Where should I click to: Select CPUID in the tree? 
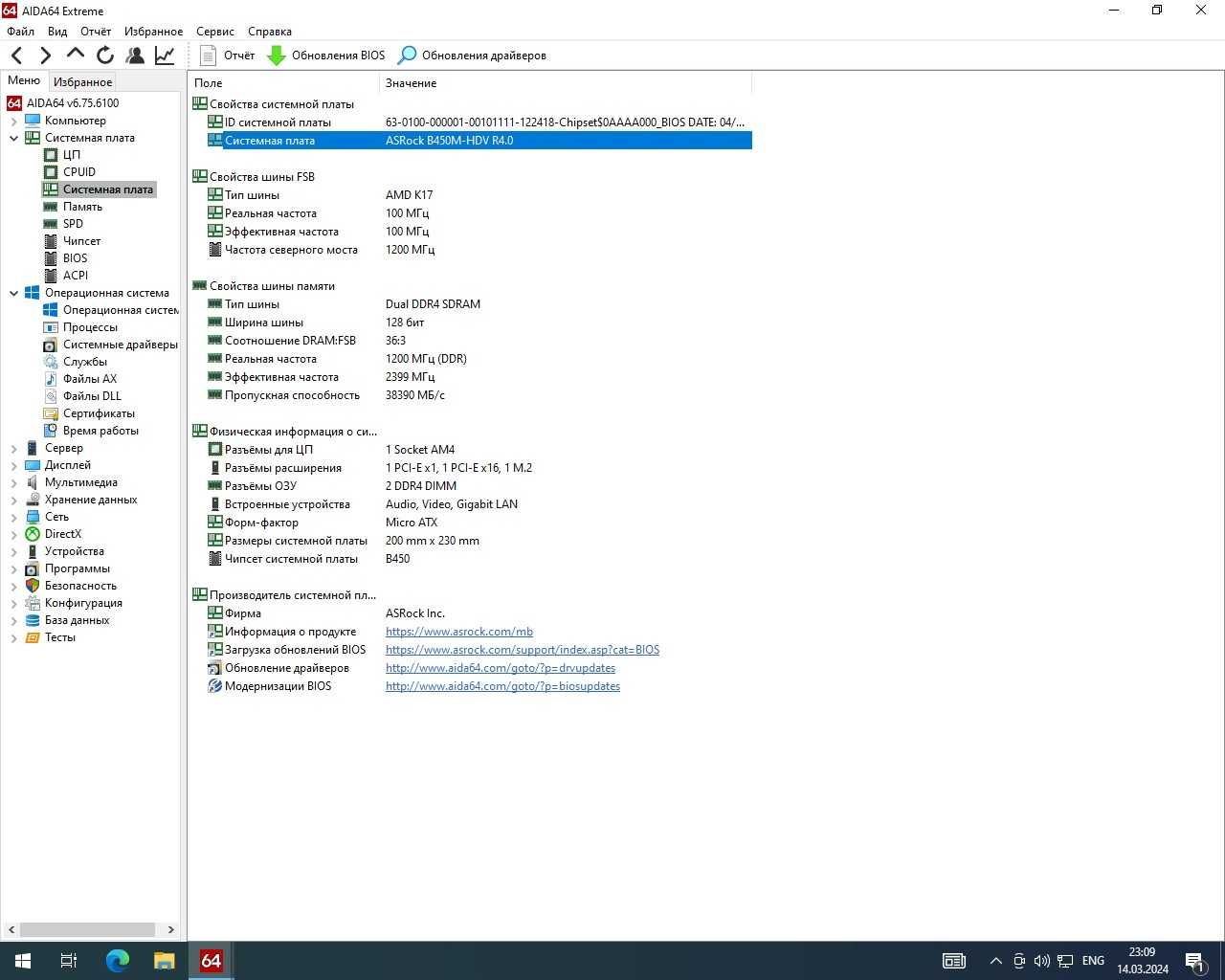pyautogui.click(x=79, y=172)
